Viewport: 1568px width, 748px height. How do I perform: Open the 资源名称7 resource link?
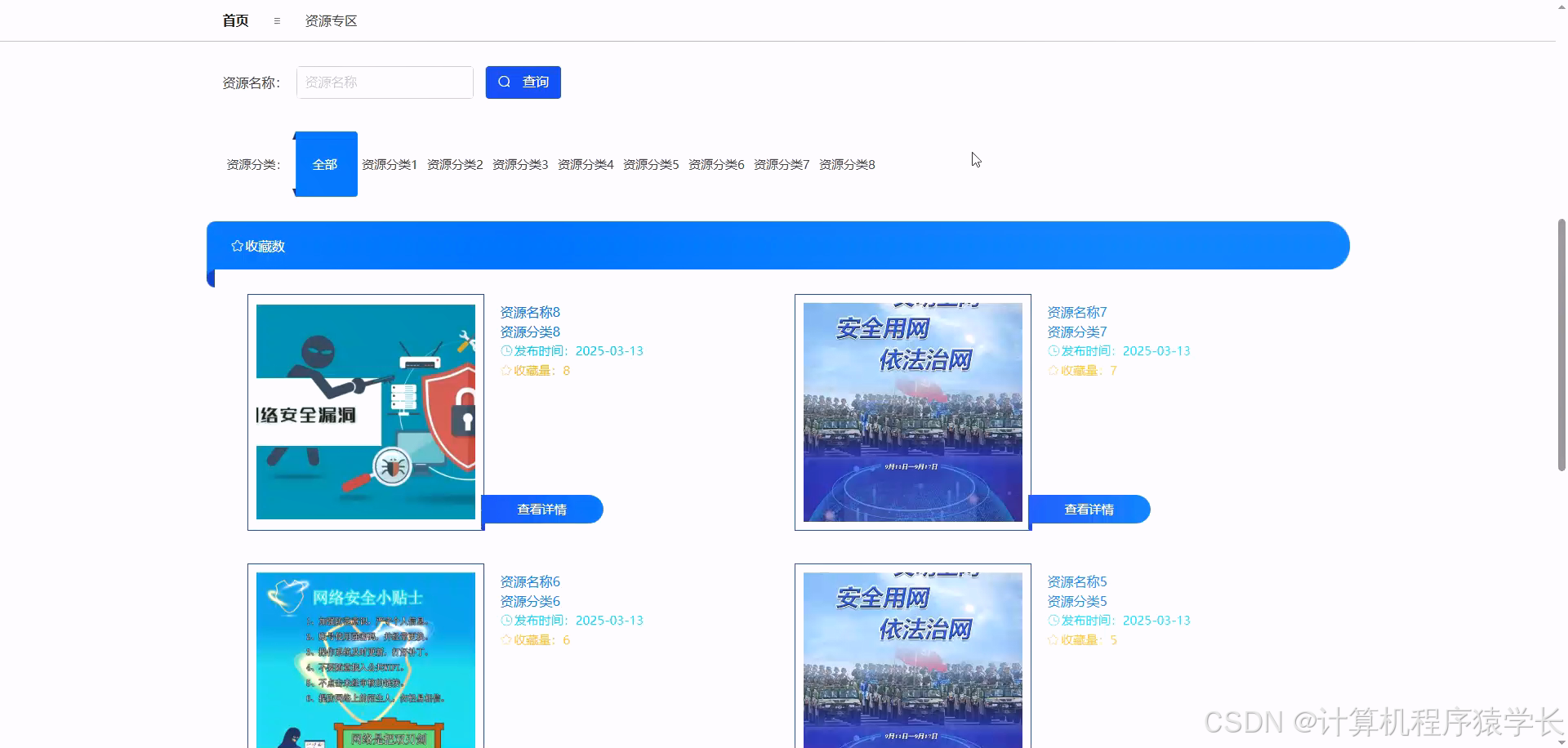(1076, 312)
